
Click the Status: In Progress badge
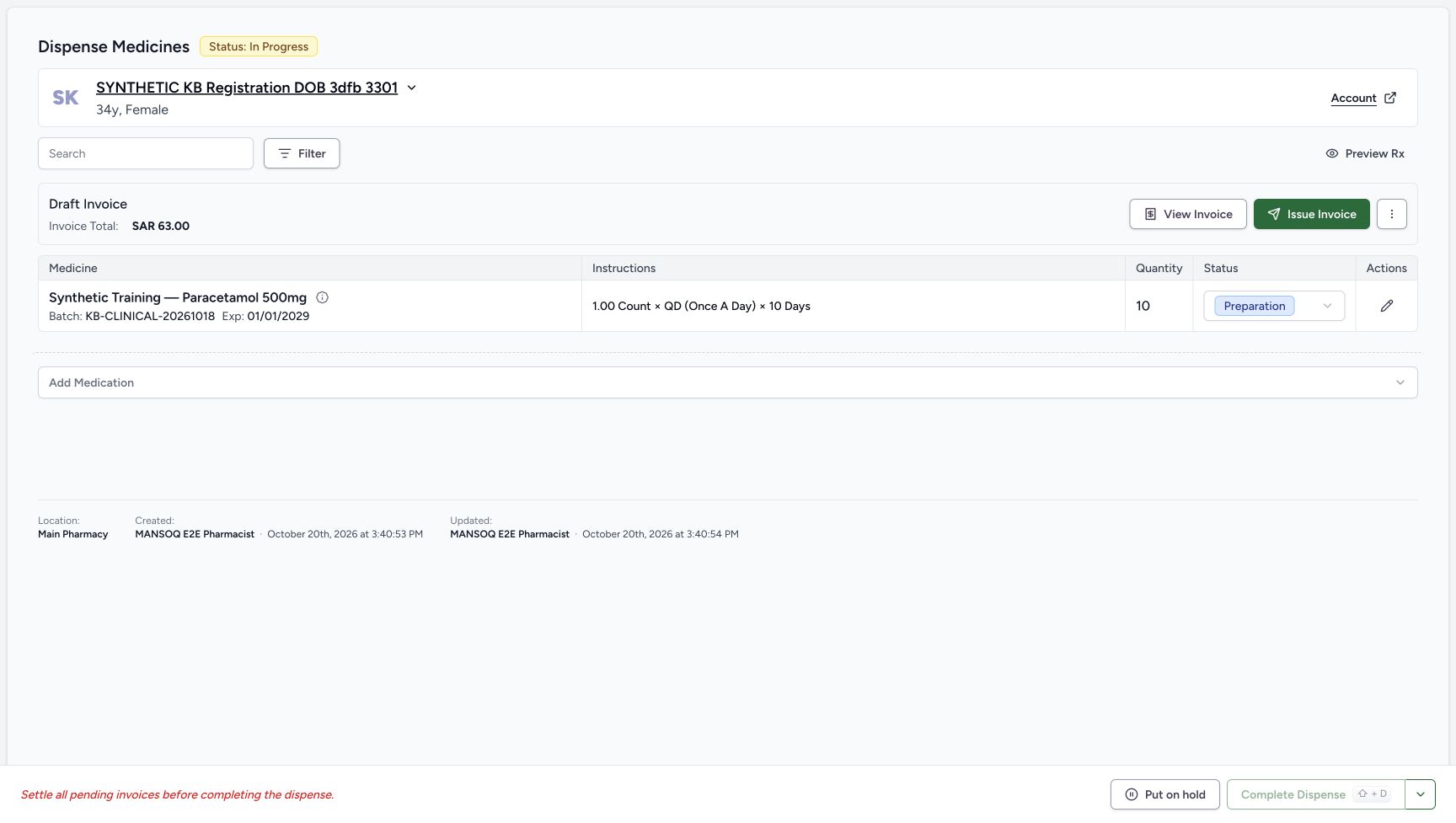pyautogui.click(x=259, y=46)
